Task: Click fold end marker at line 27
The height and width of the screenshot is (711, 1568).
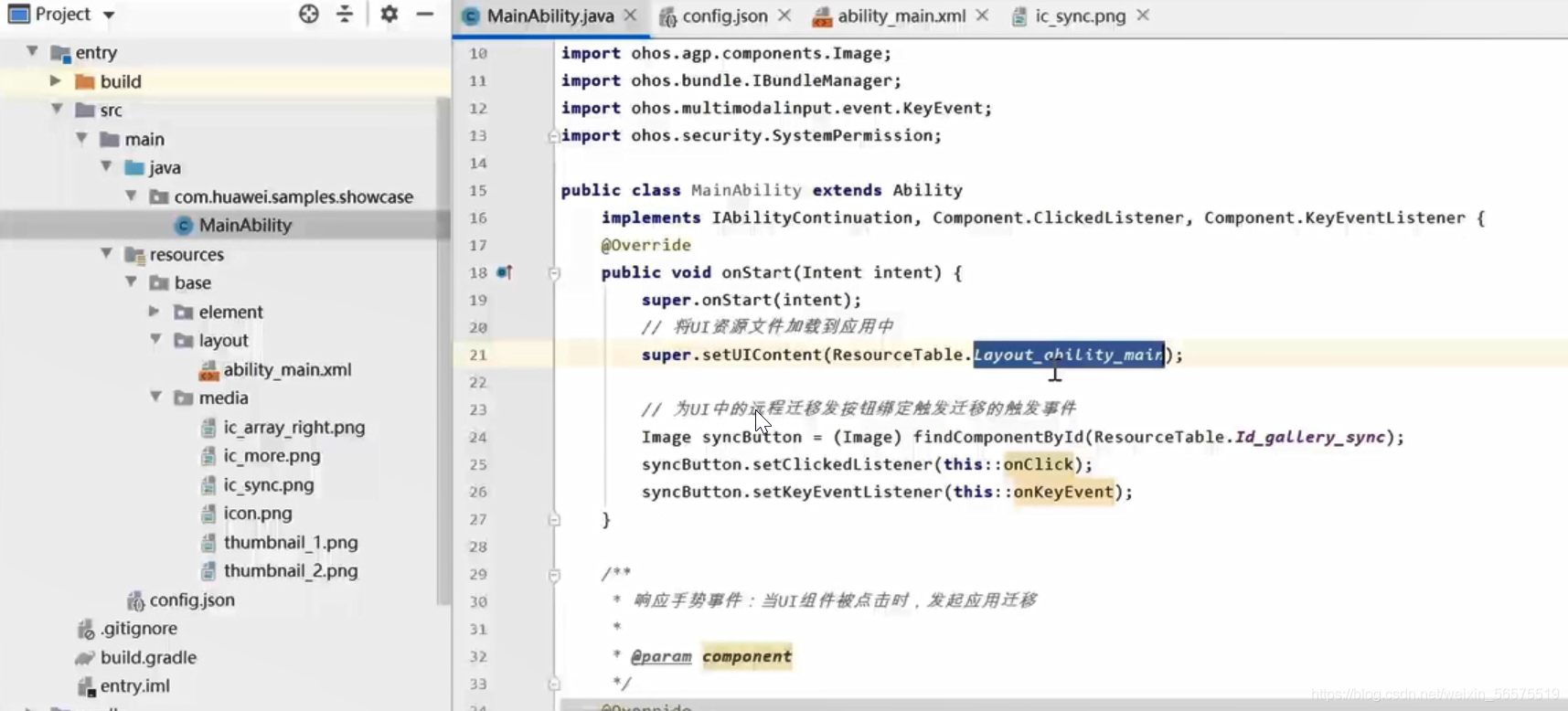Action: 554,519
